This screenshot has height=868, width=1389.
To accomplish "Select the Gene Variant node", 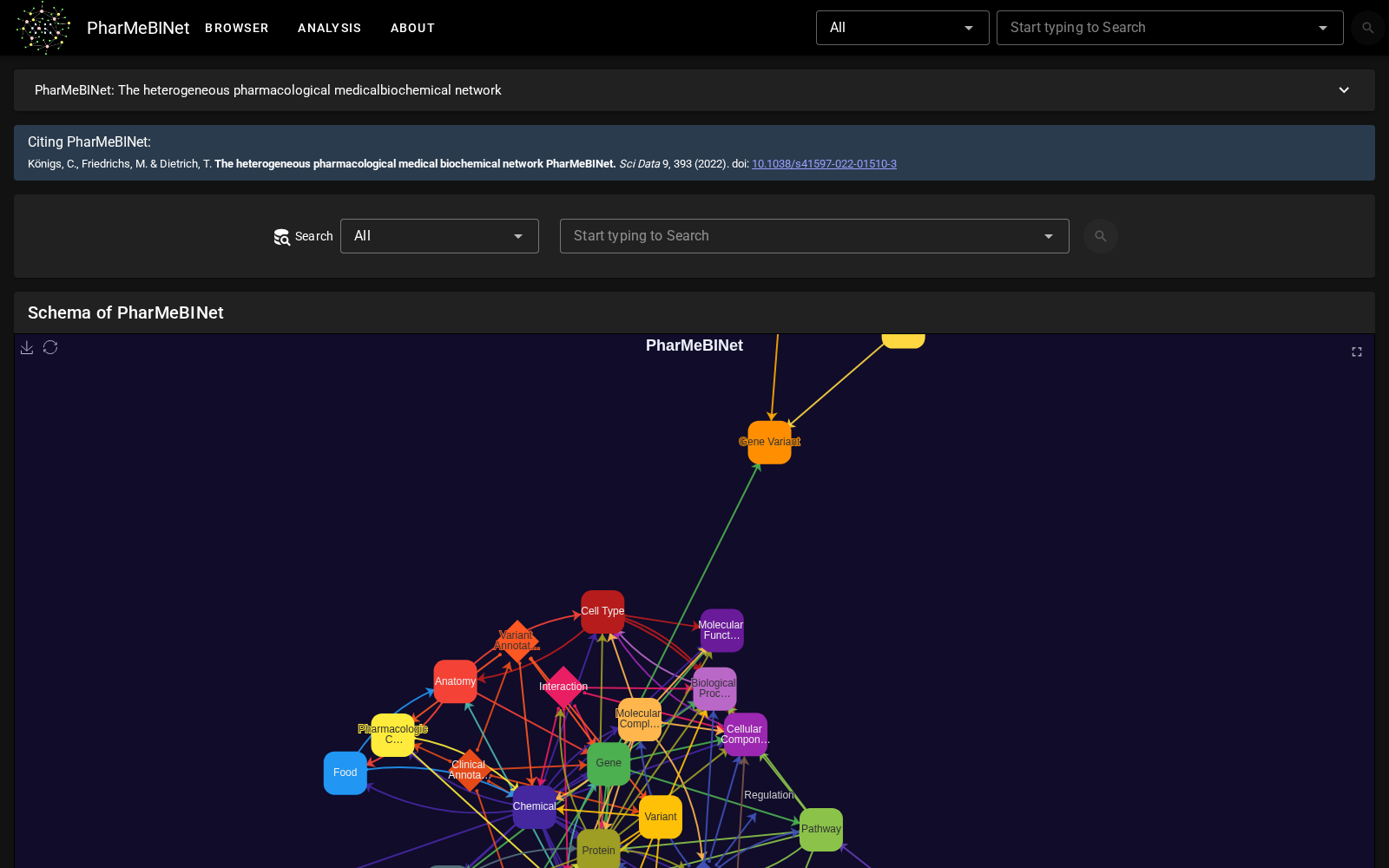I will [x=770, y=443].
